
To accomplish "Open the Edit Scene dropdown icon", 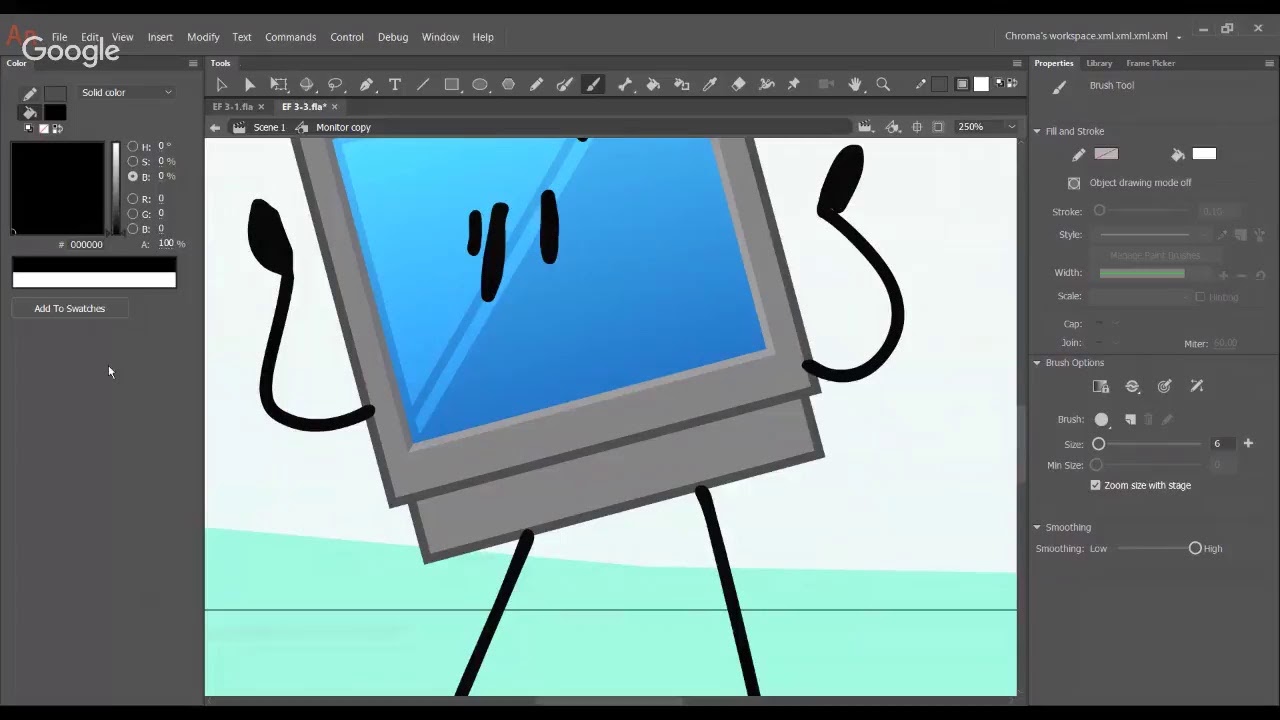I will point(865,127).
